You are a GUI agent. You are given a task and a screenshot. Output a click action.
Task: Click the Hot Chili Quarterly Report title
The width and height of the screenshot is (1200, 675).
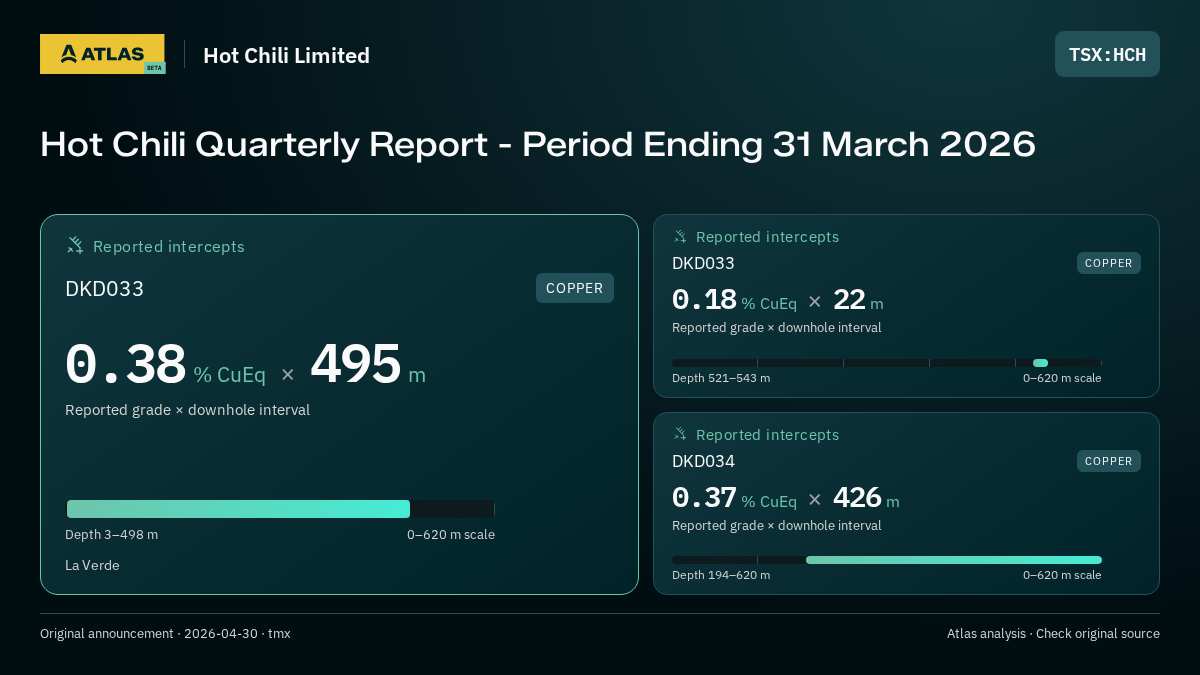coord(538,144)
